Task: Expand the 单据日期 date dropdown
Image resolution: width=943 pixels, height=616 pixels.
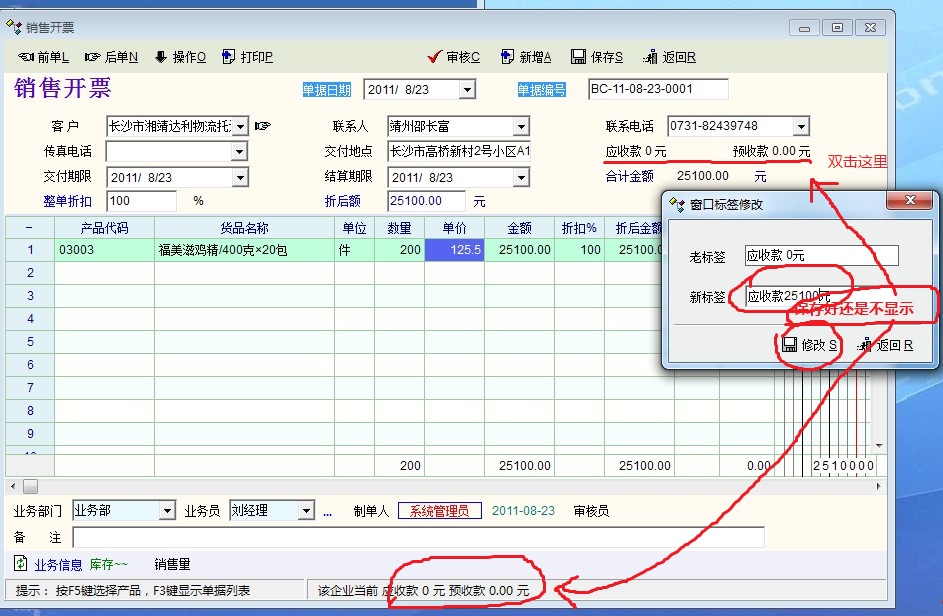Action: pos(466,90)
